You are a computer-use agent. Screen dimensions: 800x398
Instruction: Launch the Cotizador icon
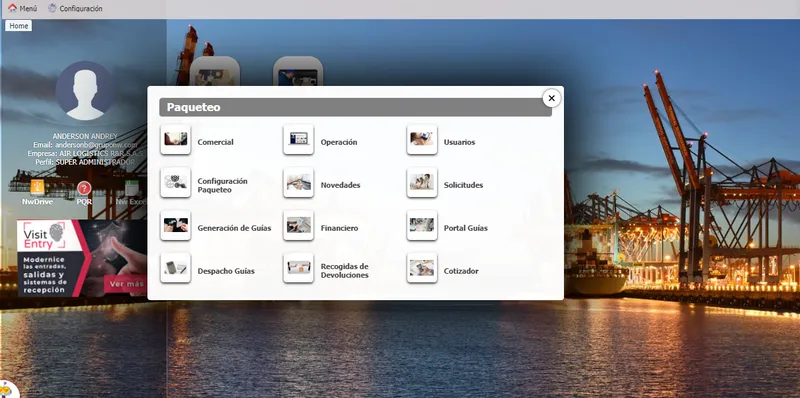422,268
